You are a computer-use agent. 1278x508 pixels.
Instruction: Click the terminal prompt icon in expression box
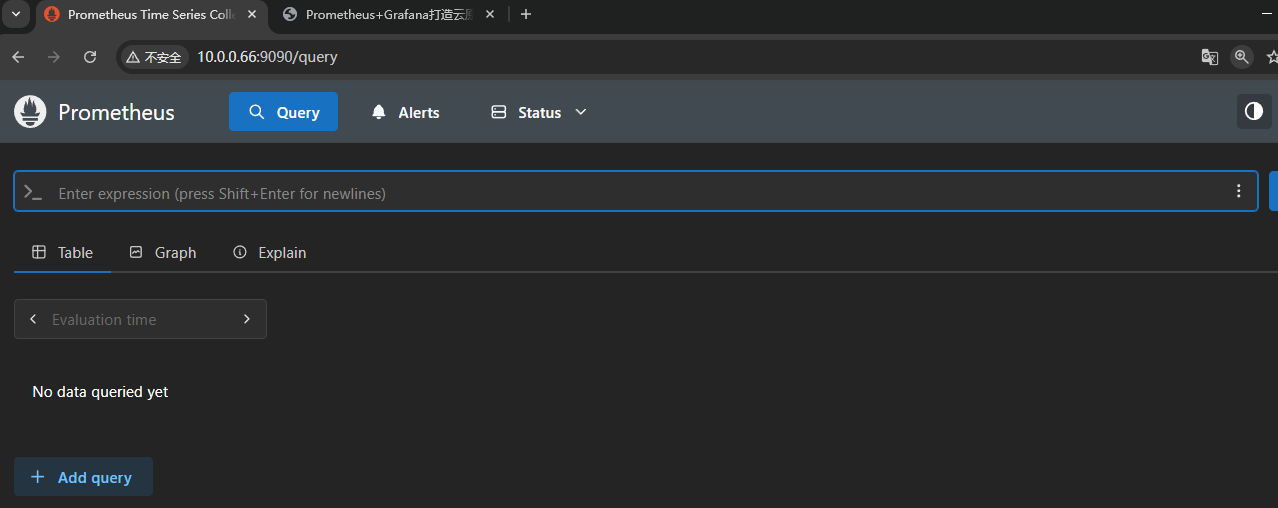coord(33,192)
